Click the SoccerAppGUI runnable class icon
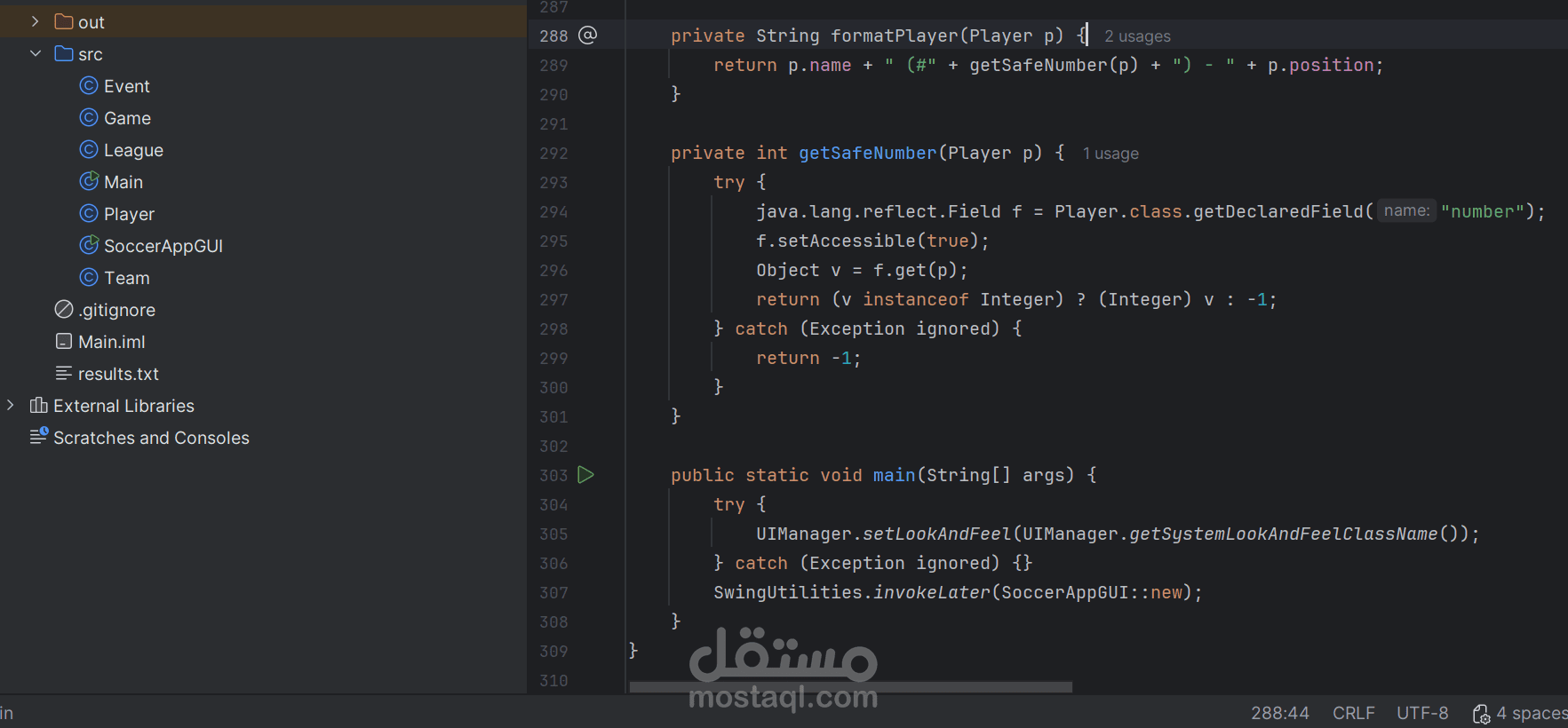The width and height of the screenshot is (1568, 728). pyautogui.click(x=89, y=245)
